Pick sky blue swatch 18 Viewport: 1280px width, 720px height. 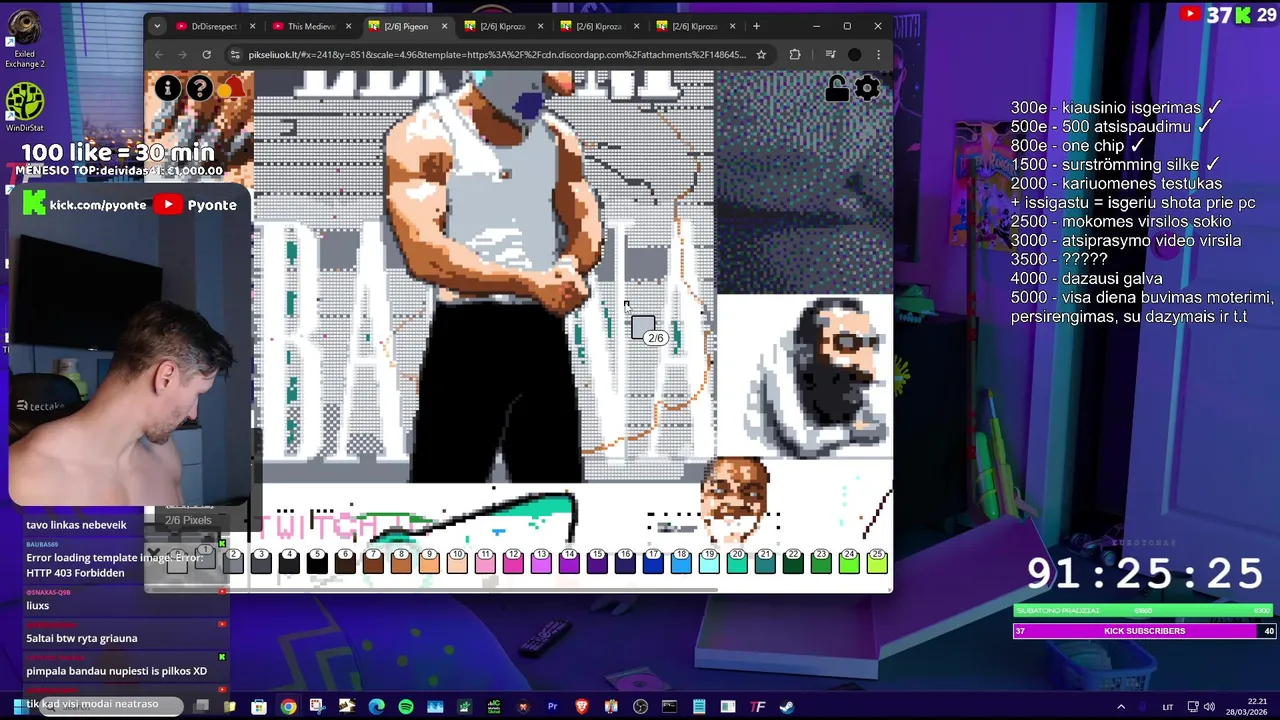coord(681,561)
